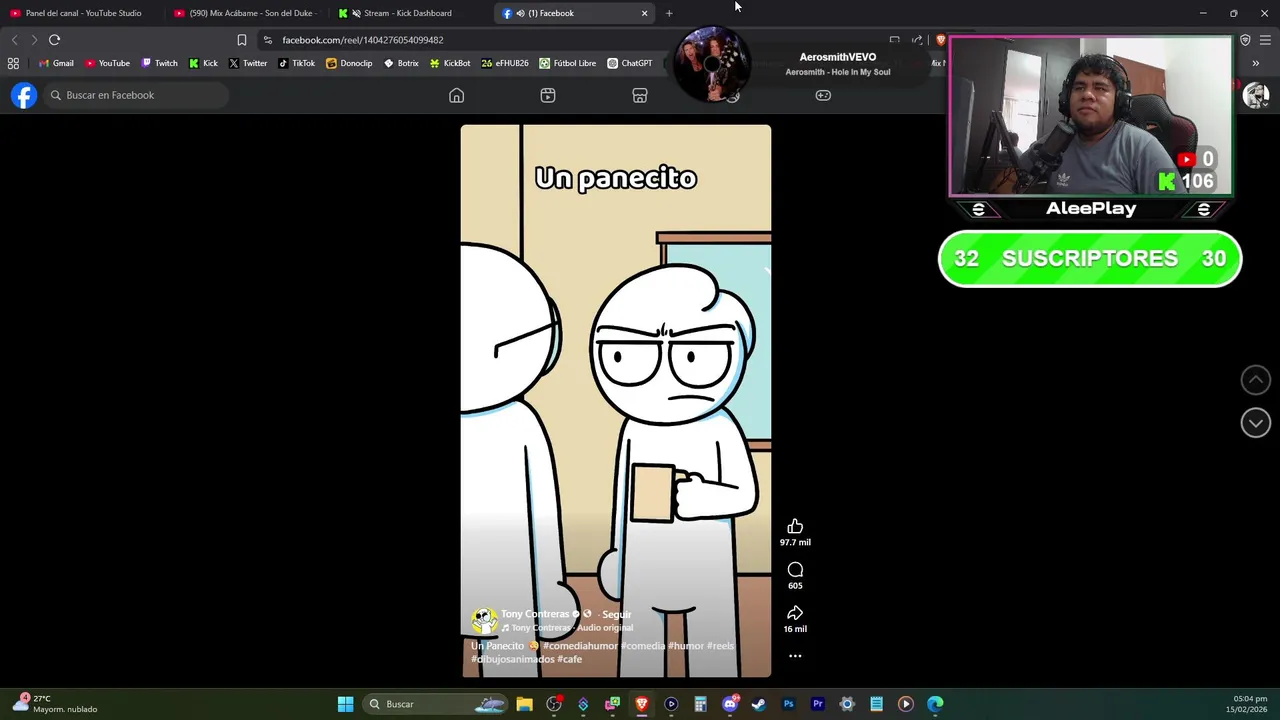Open the YouTube bookmark
1280x720 pixels.
107,63
